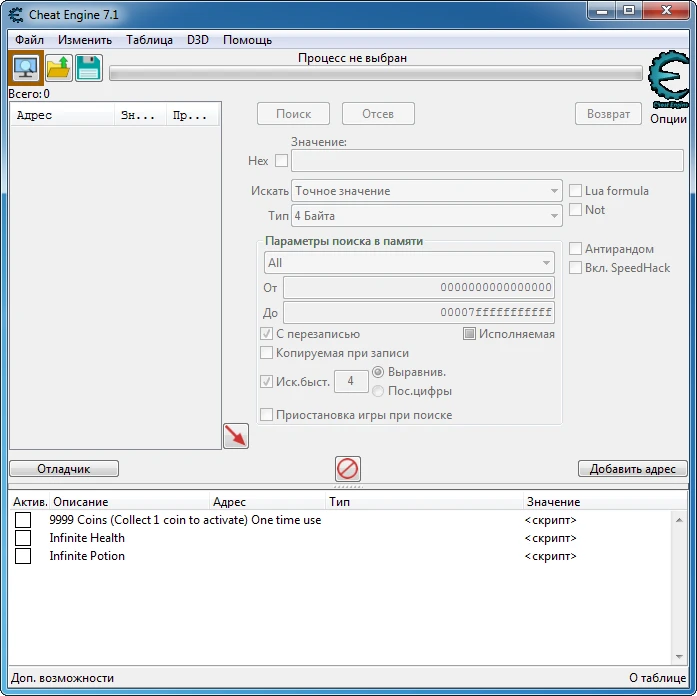
Task: Click the Cheat Engine logo settings icon
Action: (668, 79)
